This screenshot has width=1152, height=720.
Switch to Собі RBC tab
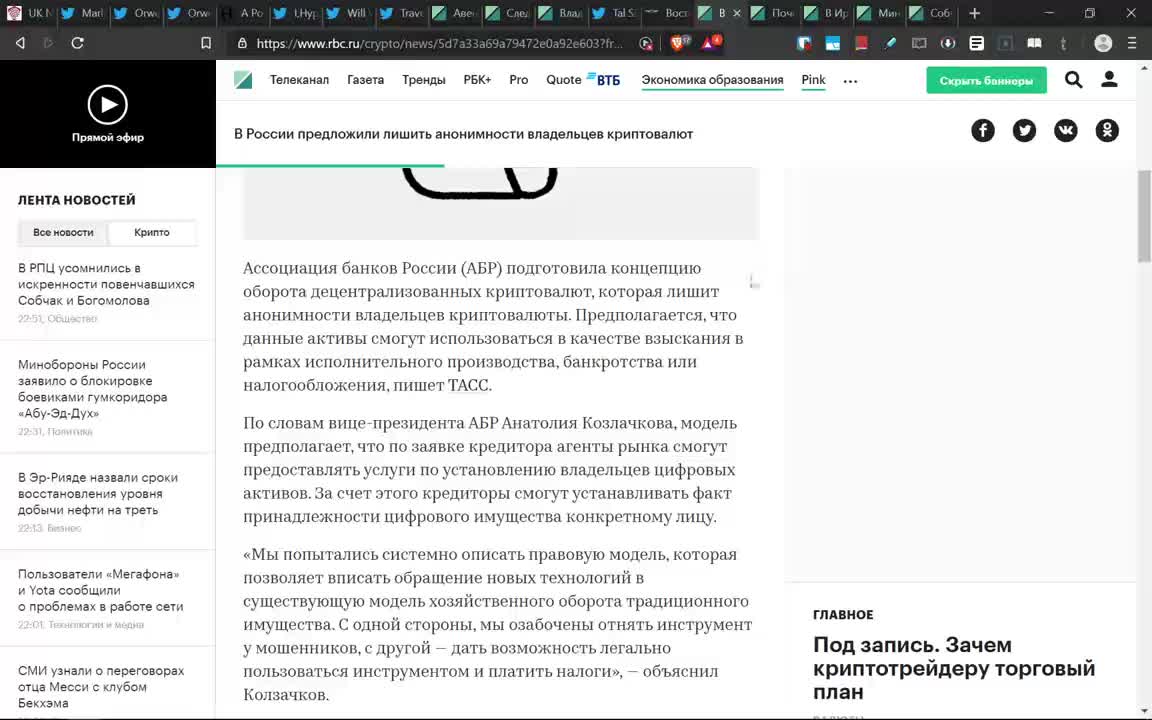click(931, 13)
